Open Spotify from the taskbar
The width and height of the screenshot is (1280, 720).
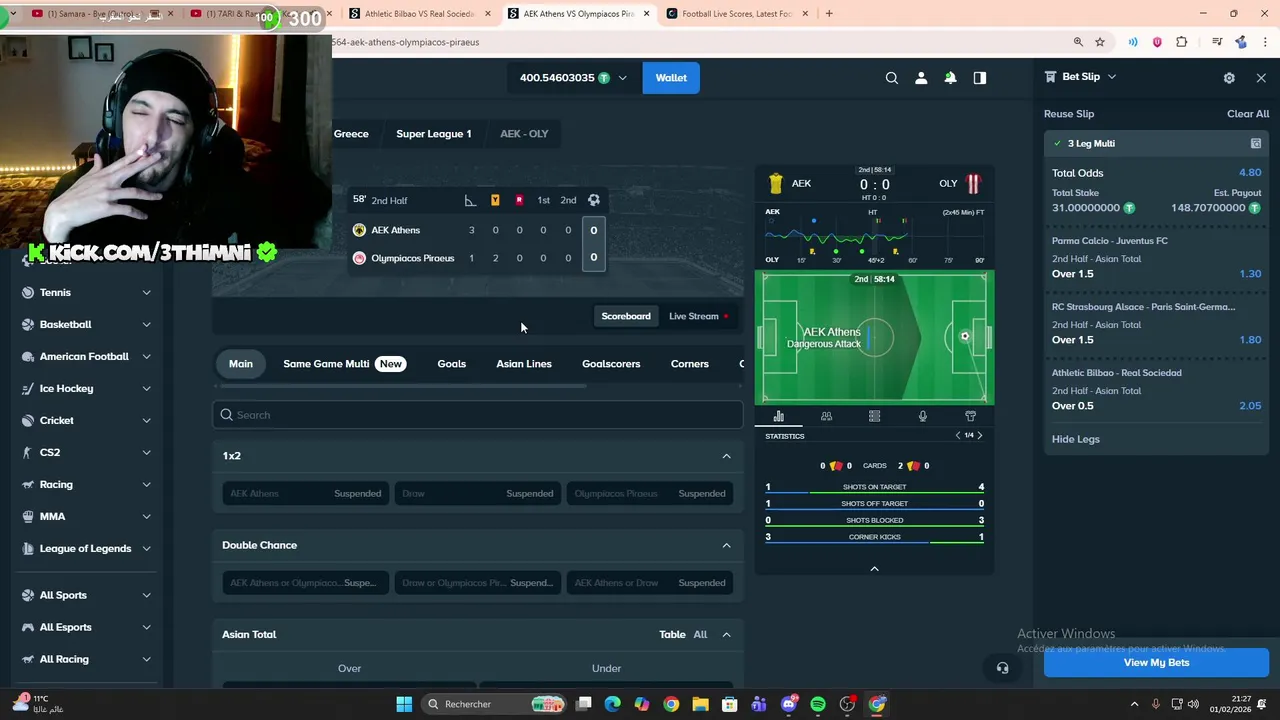tap(818, 704)
